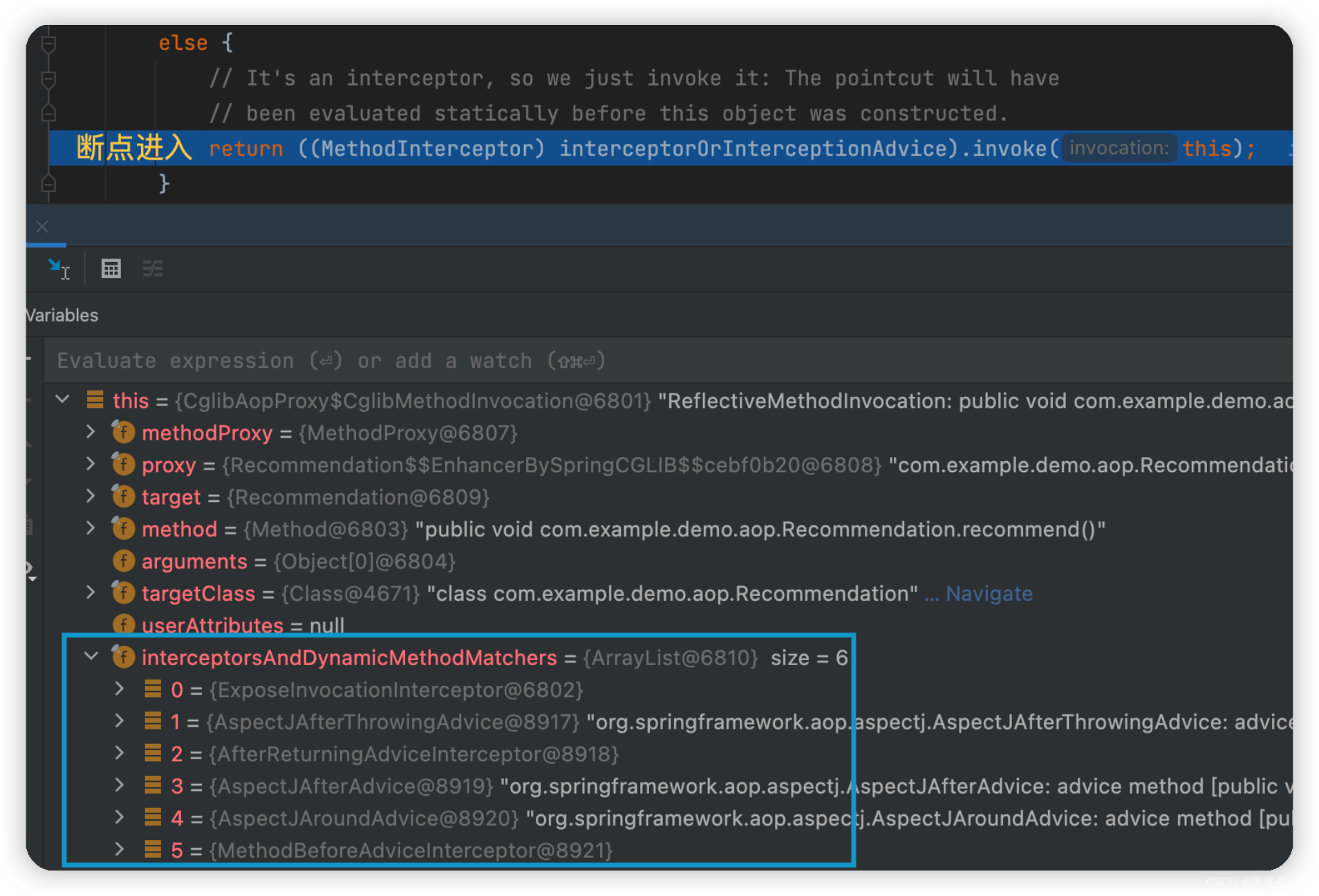This screenshot has height=896, width=1319.
Task: Click the element icon for index 4
Action: [153, 817]
